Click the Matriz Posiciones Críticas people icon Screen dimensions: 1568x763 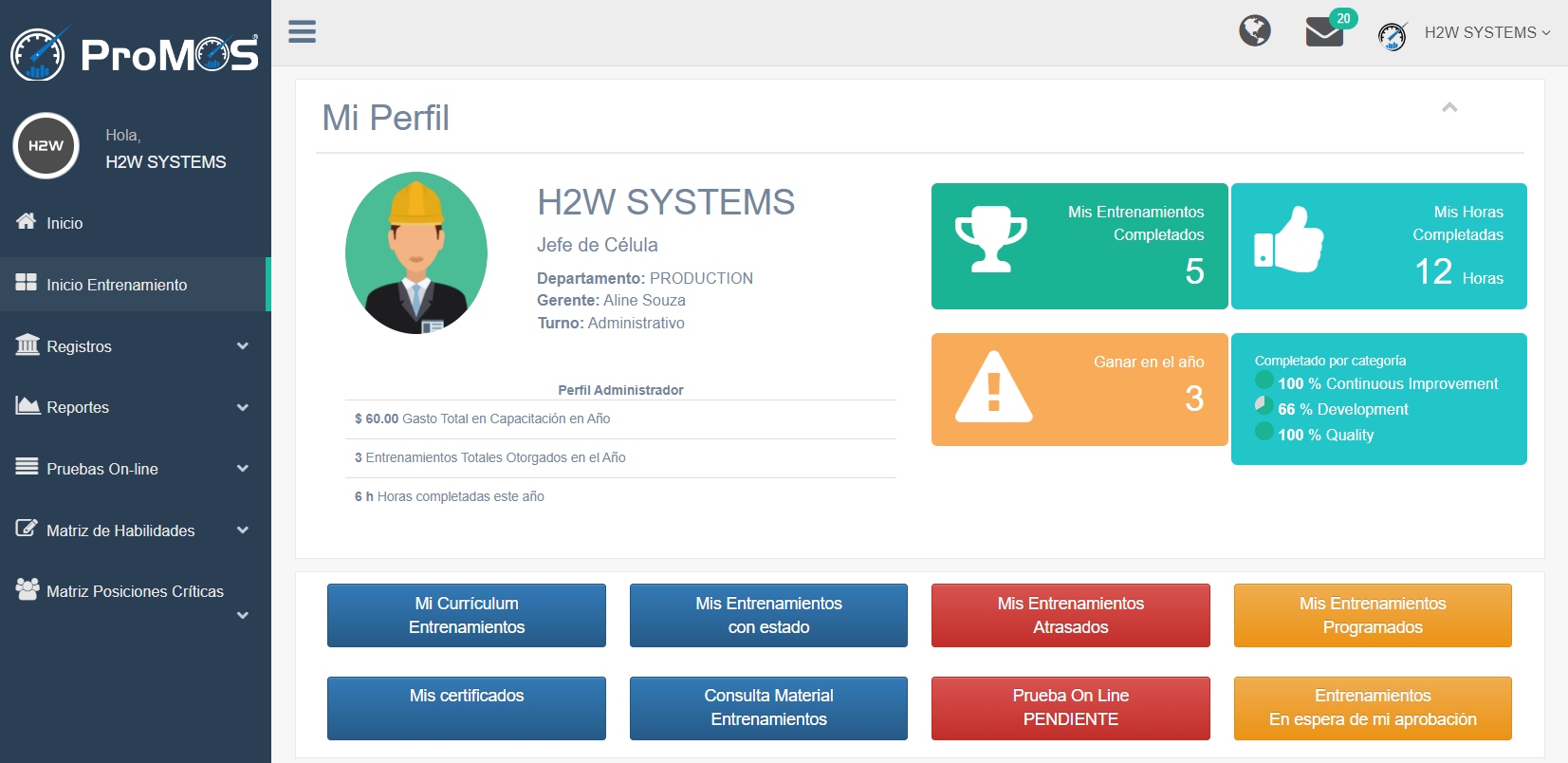pyautogui.click(x=28, y=589)
